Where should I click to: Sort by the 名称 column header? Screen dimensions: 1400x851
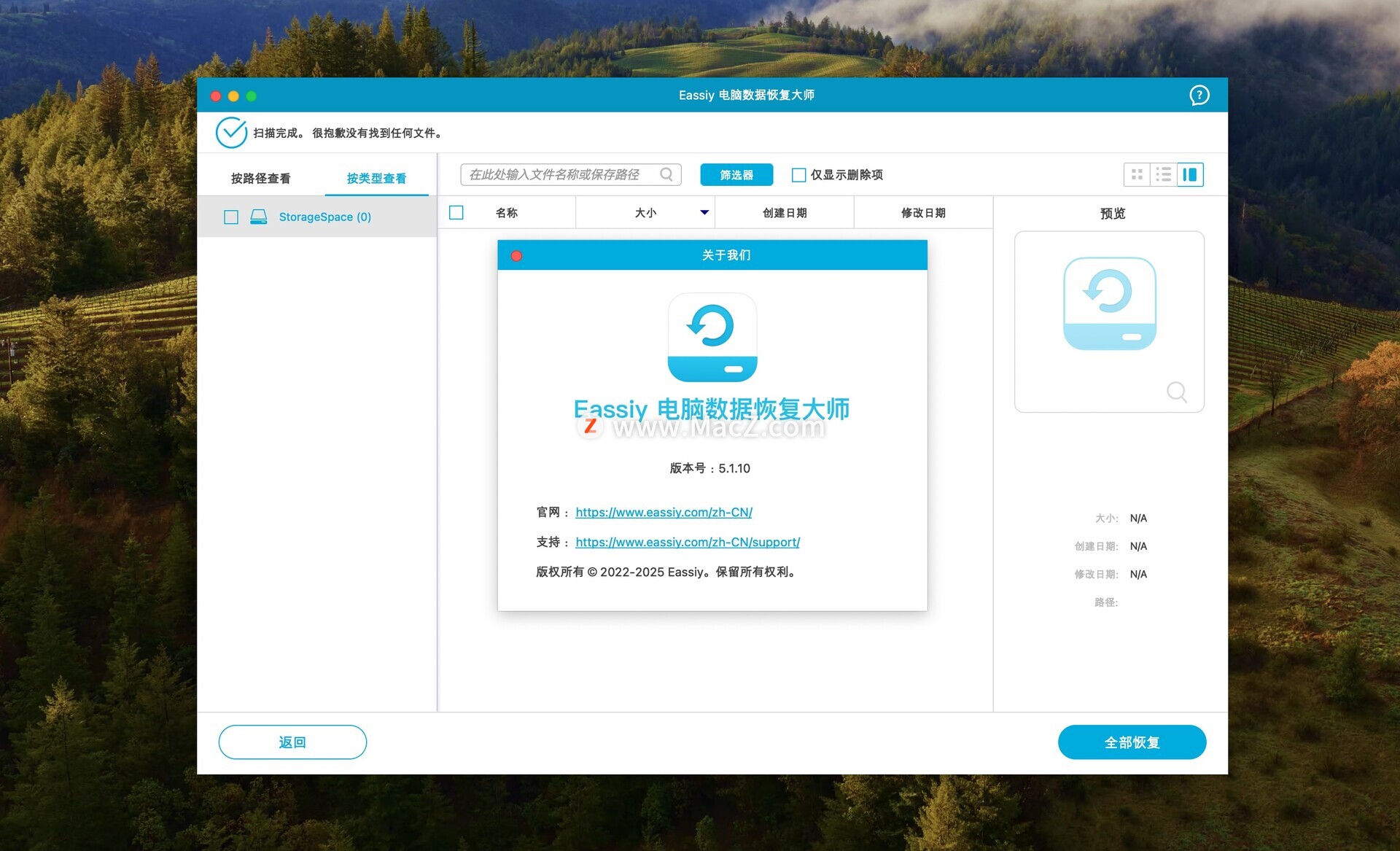[x=507, y=212]
